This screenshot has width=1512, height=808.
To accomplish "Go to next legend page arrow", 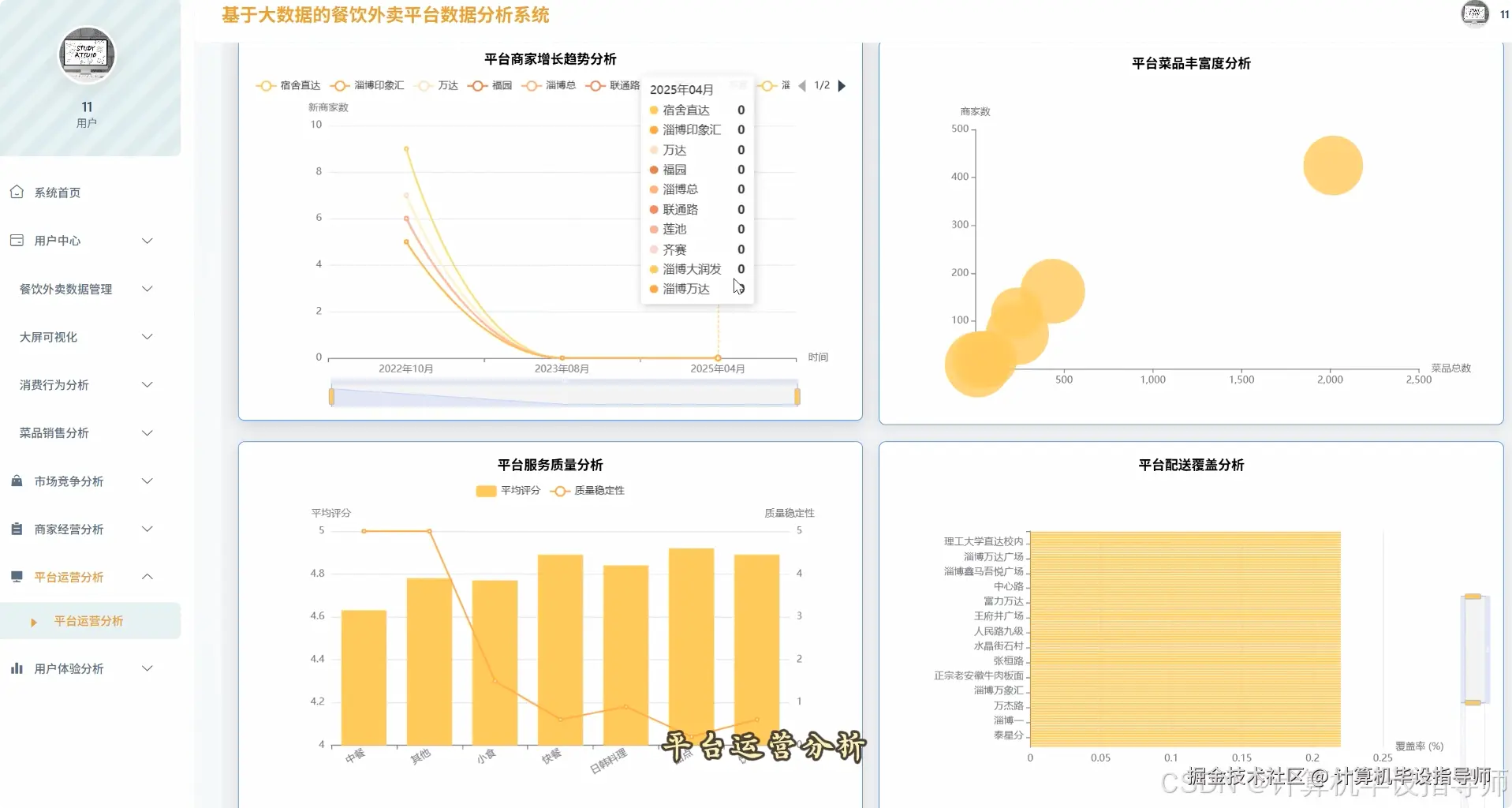I will pyautogui.click(x=842, y=85).
